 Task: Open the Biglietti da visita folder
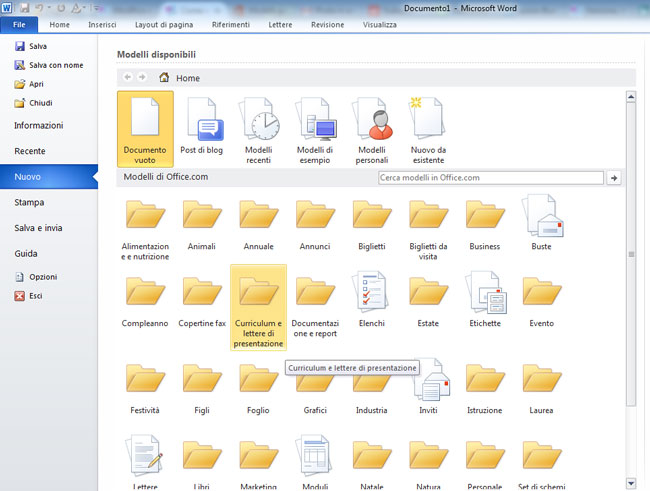[428, 228]
